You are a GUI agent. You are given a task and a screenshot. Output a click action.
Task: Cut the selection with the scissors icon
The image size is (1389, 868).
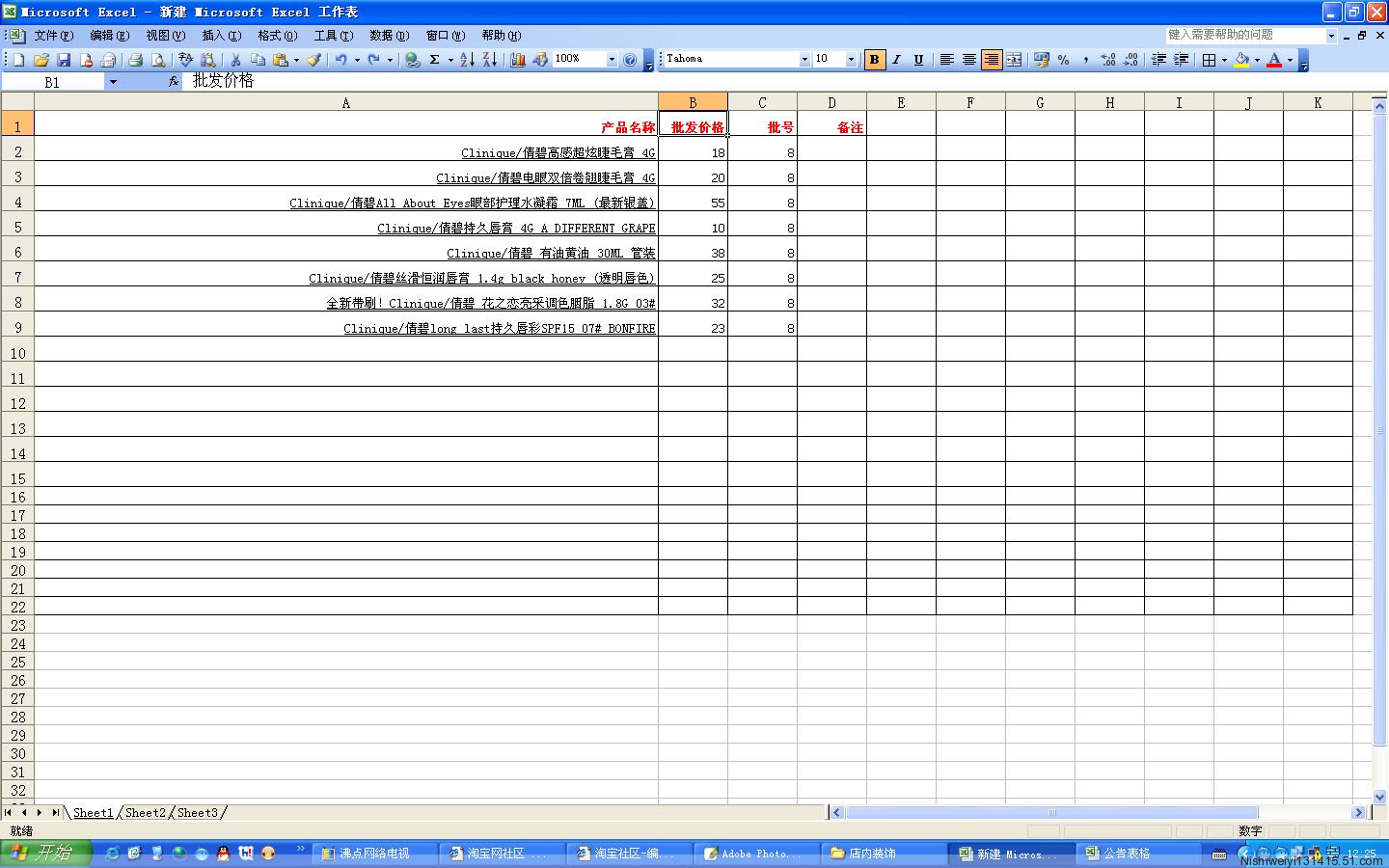(x=235, y=60)
